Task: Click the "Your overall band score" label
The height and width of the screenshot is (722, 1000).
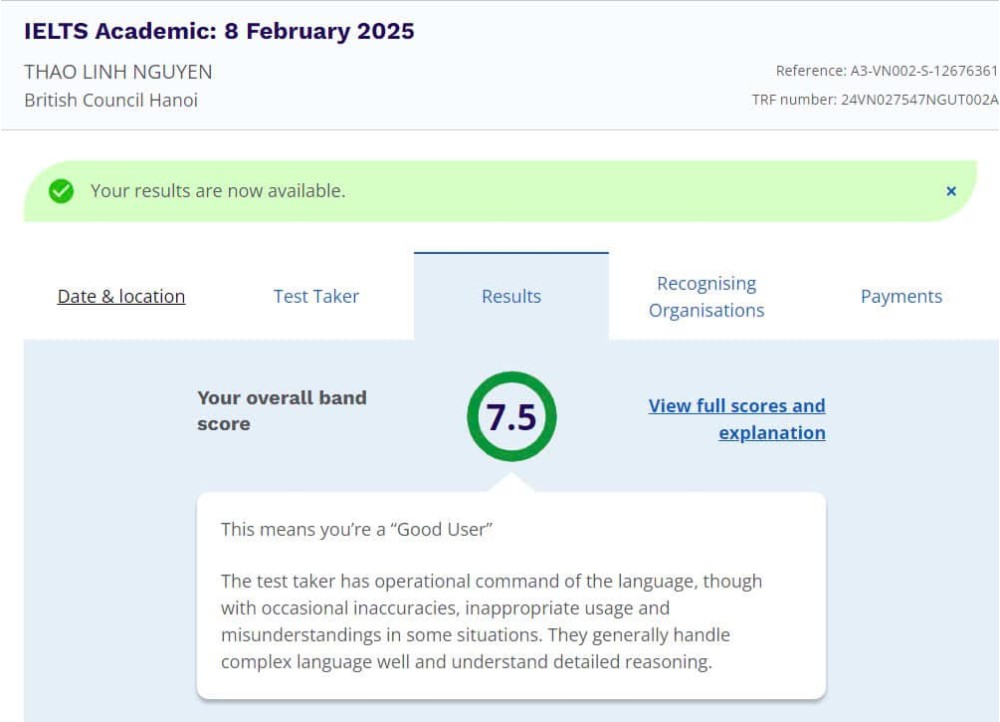Action: (281, 410)
